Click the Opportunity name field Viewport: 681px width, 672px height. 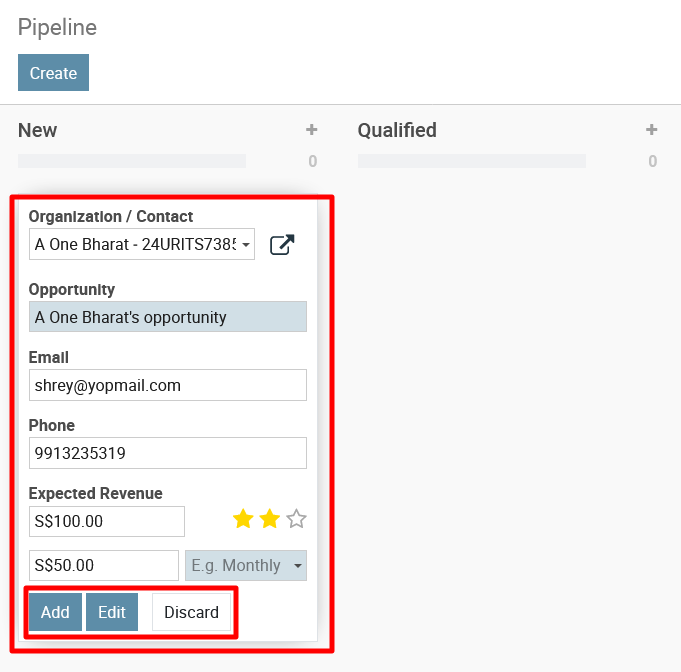(x=168, y=317)
